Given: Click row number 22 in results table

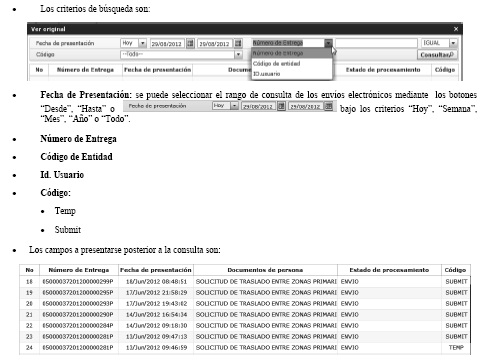Looking at the screenshot, I should tap(29, 326).
